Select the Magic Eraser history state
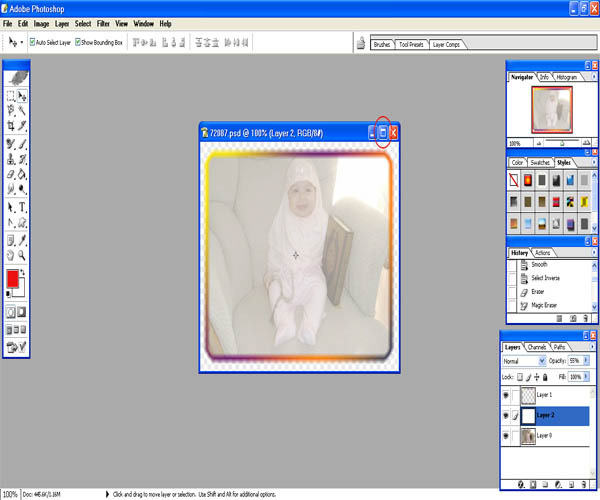The height and width of the screenshot is (500, 600). tap(545, 304)
